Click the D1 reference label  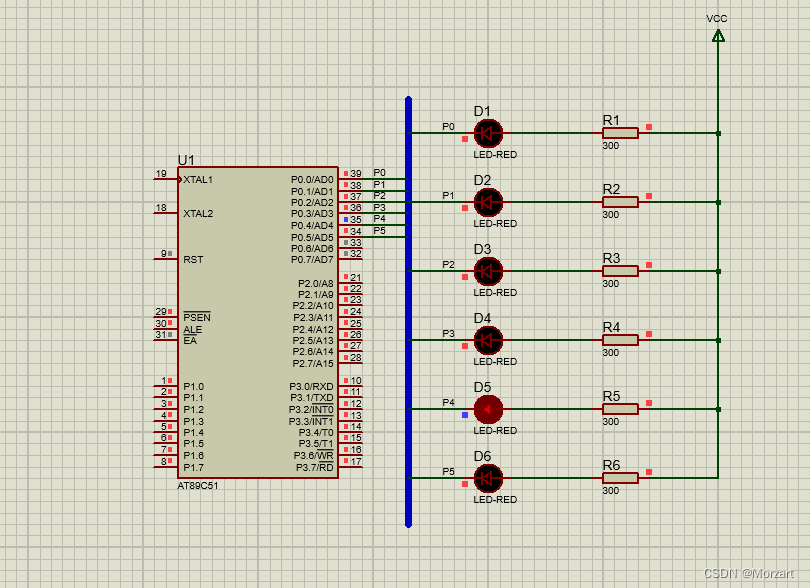(482, 111)
